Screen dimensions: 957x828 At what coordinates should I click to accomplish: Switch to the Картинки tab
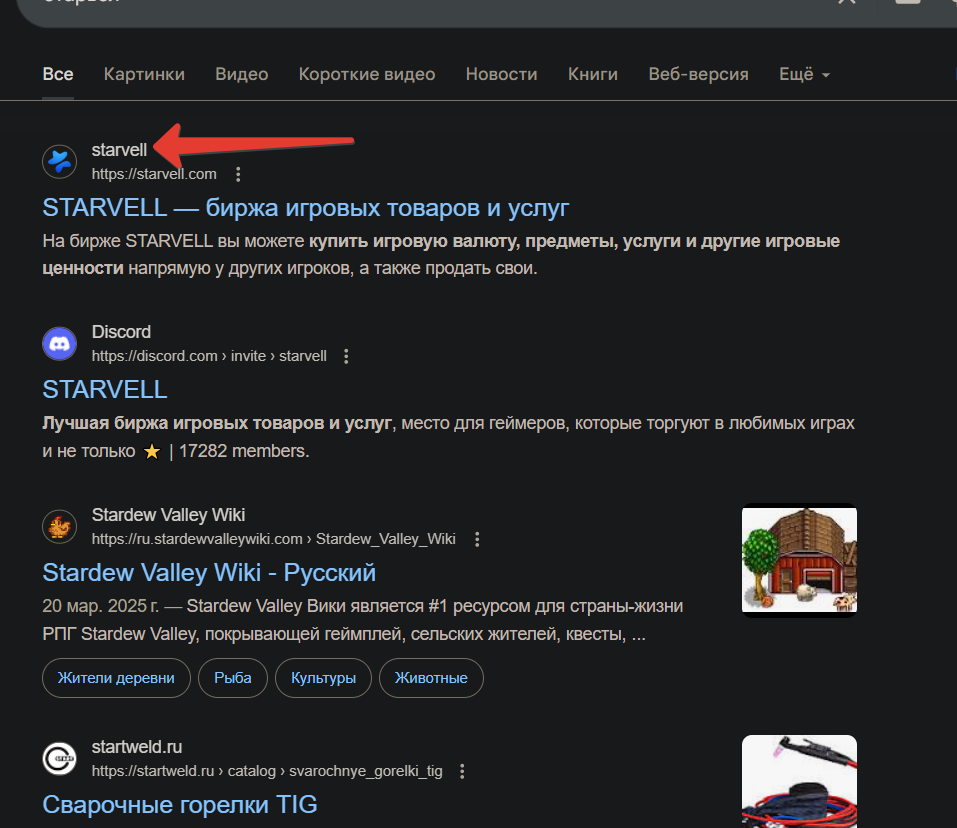[x=144, y=74]
